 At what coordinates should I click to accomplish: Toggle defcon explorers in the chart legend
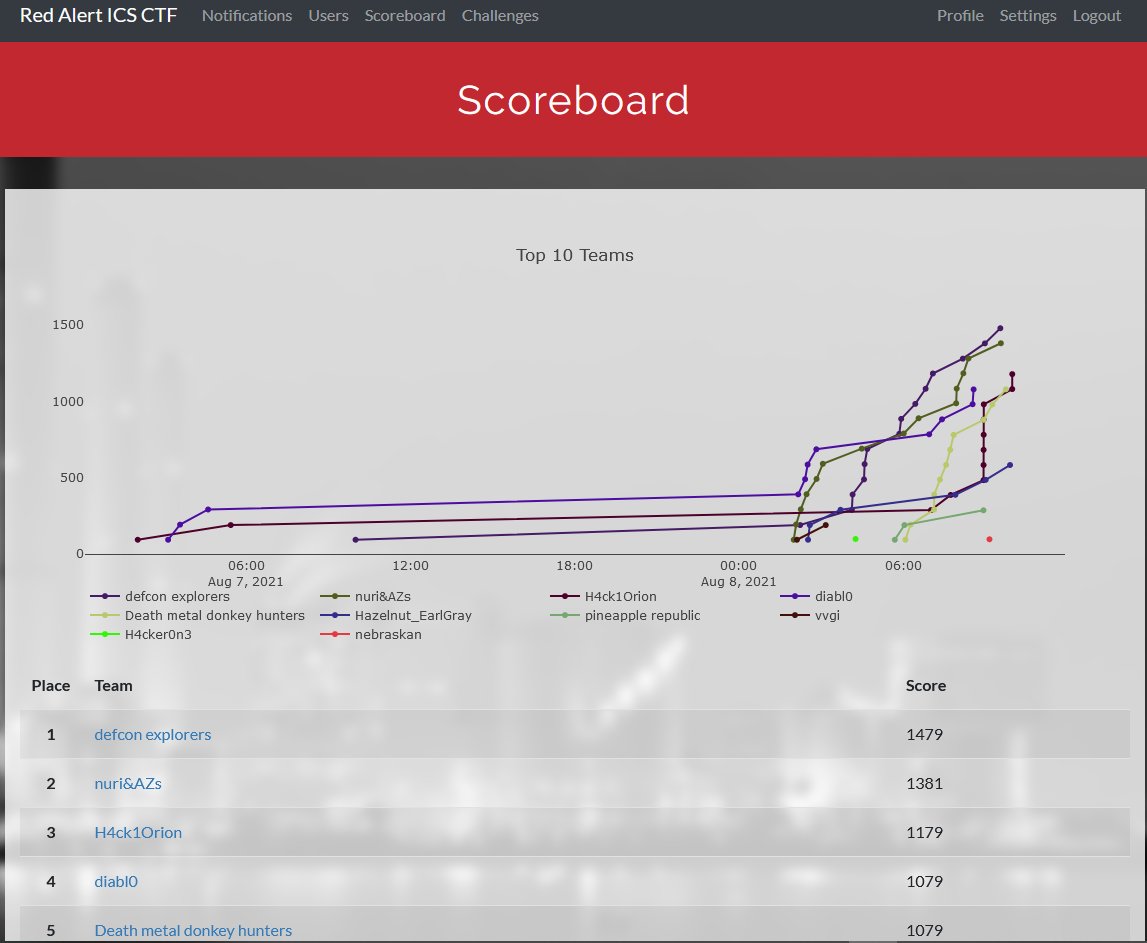point(160,596)
